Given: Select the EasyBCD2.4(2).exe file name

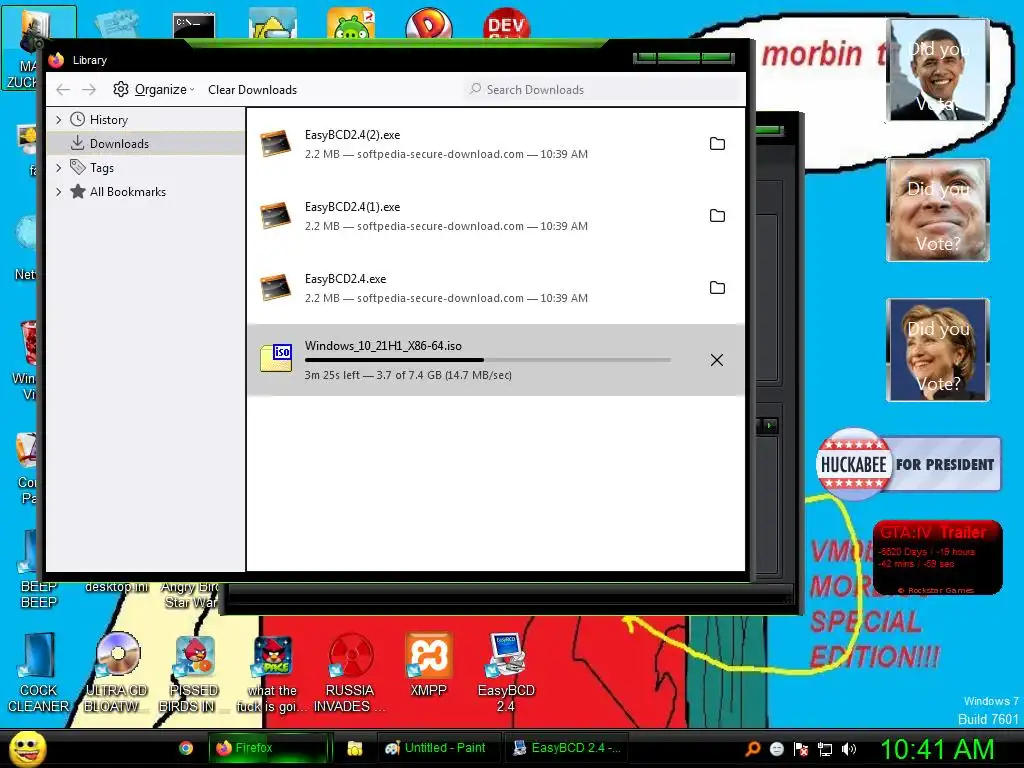Looking at the screenshot, I should pyautogui.click(x=352, y=135).
